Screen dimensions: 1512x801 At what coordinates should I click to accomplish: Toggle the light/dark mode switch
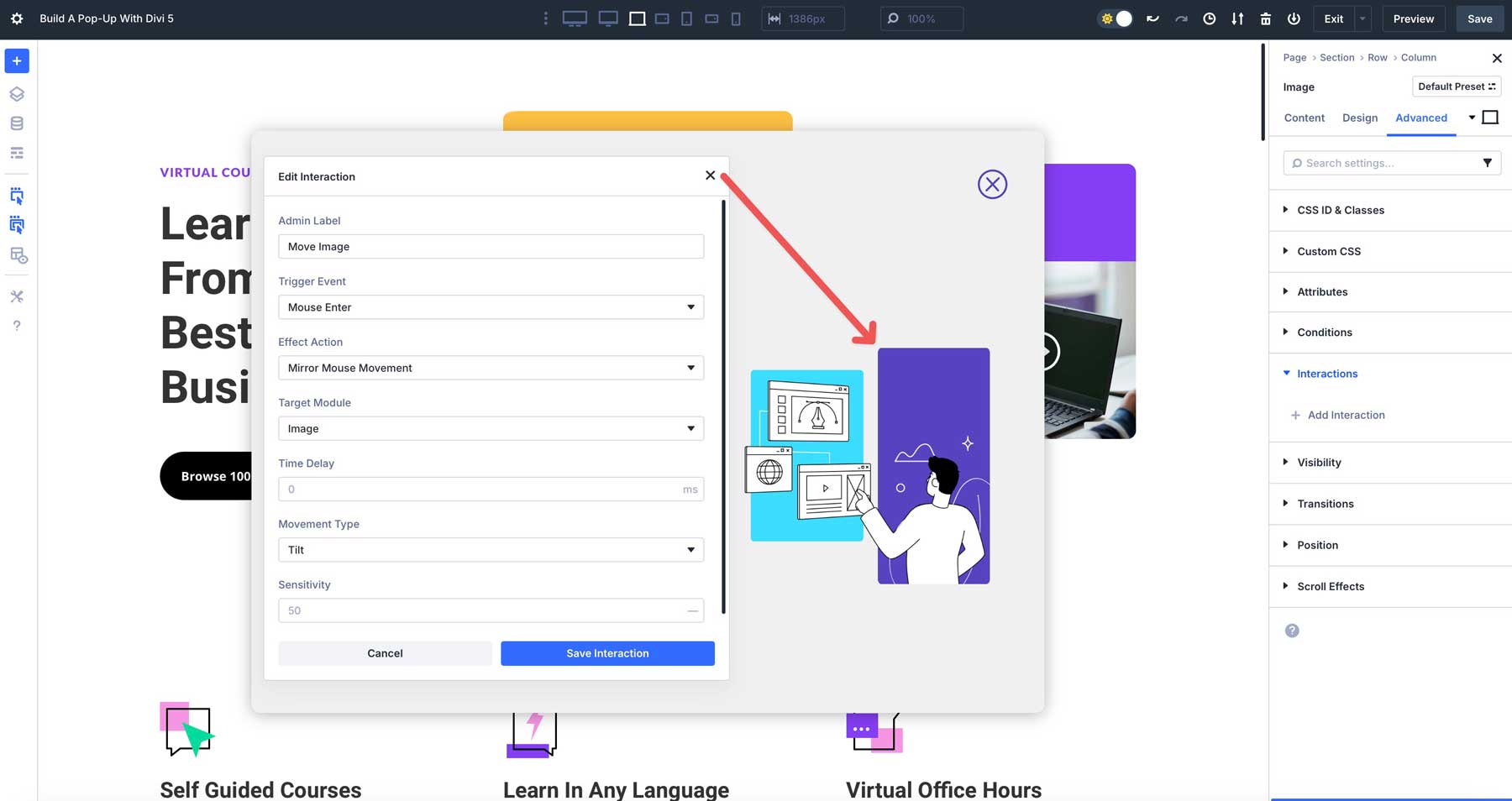coord(1115,18)
